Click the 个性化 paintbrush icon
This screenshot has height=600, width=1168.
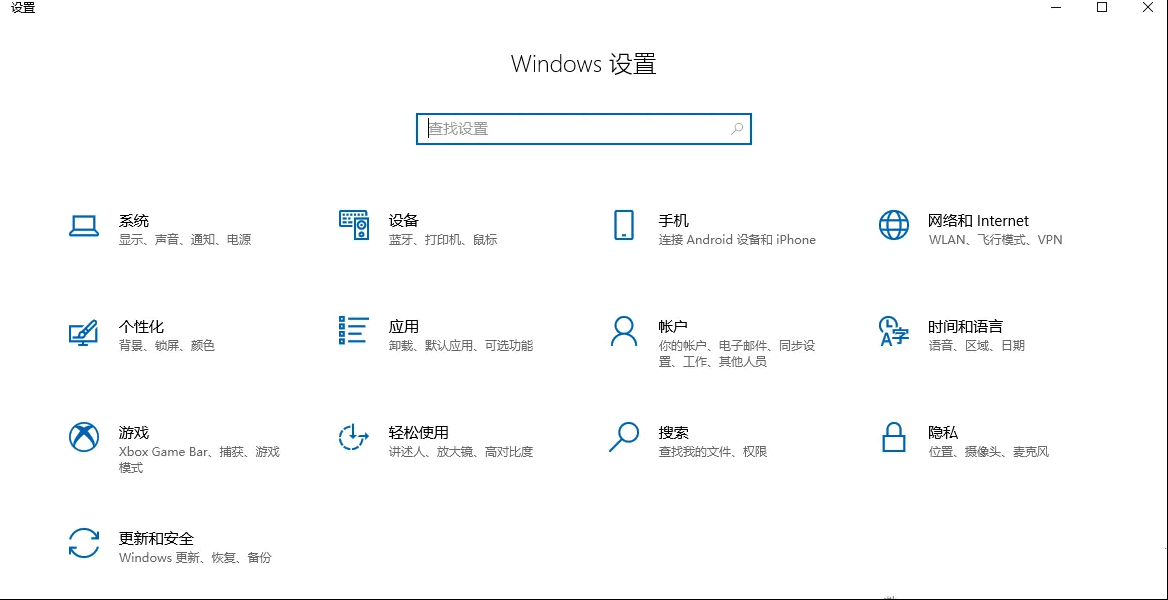pyautogui.click(x=83, y=332)
